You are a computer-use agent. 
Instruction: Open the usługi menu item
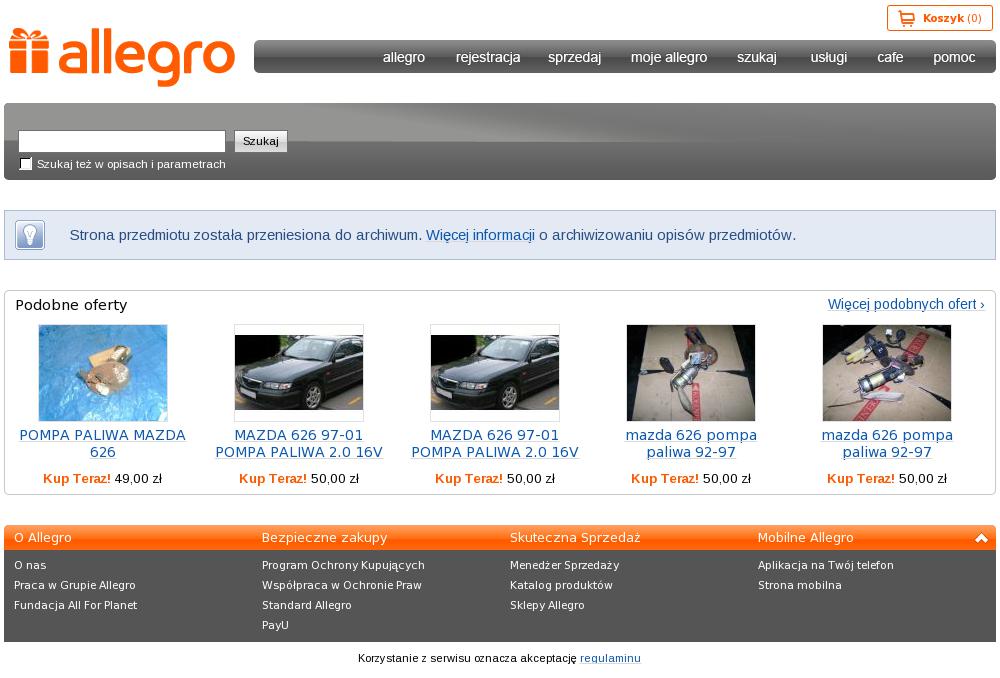(828, 57)
